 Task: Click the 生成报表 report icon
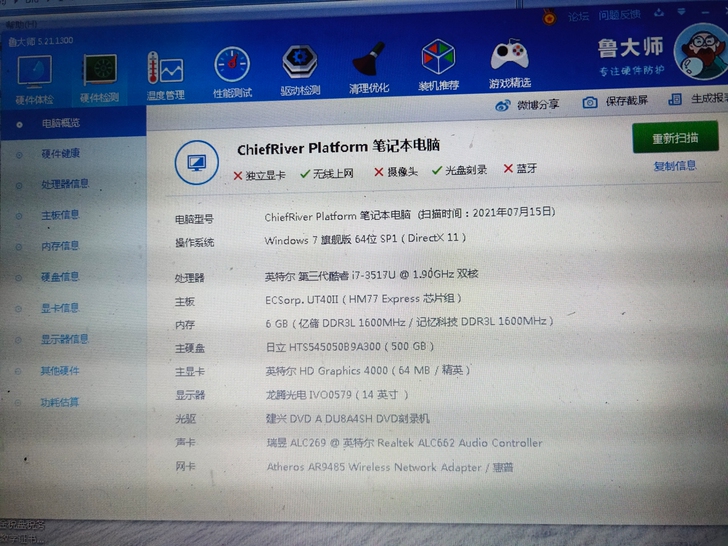[675, 99]
